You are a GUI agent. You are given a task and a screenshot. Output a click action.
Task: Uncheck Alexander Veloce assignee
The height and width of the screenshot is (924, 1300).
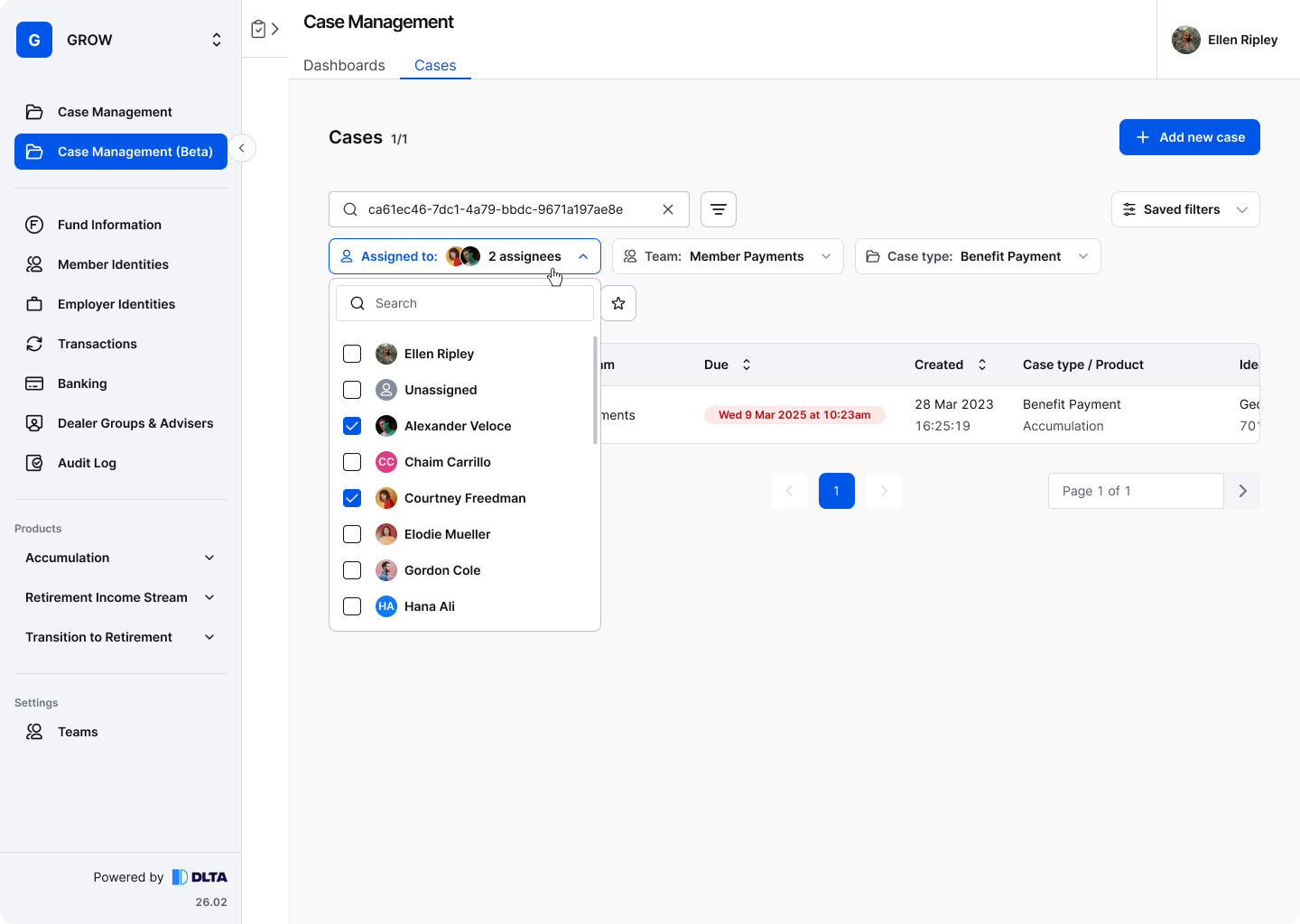[x=352, y=426]
